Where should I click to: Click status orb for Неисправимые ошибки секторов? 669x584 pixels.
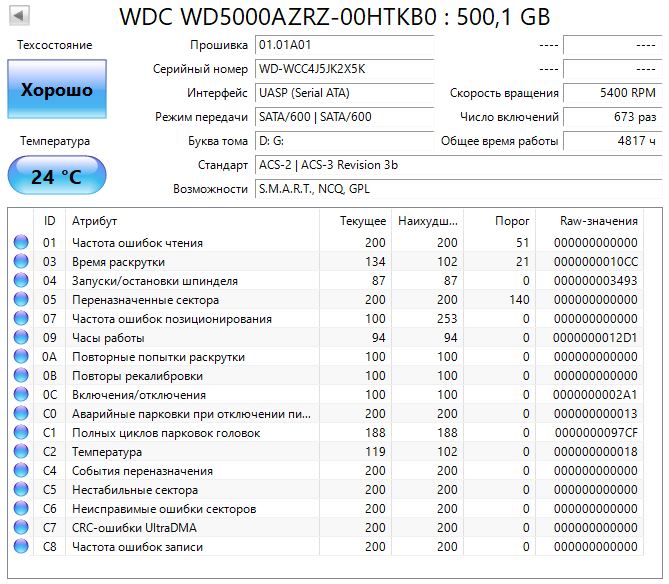pyautogui.click(x=21, y=508)
